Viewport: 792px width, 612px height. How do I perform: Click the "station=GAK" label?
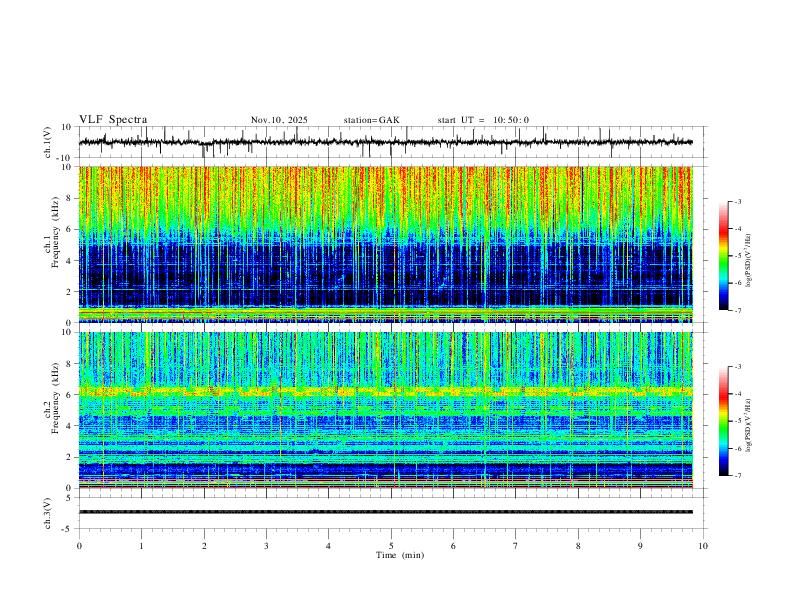point(371,120)
